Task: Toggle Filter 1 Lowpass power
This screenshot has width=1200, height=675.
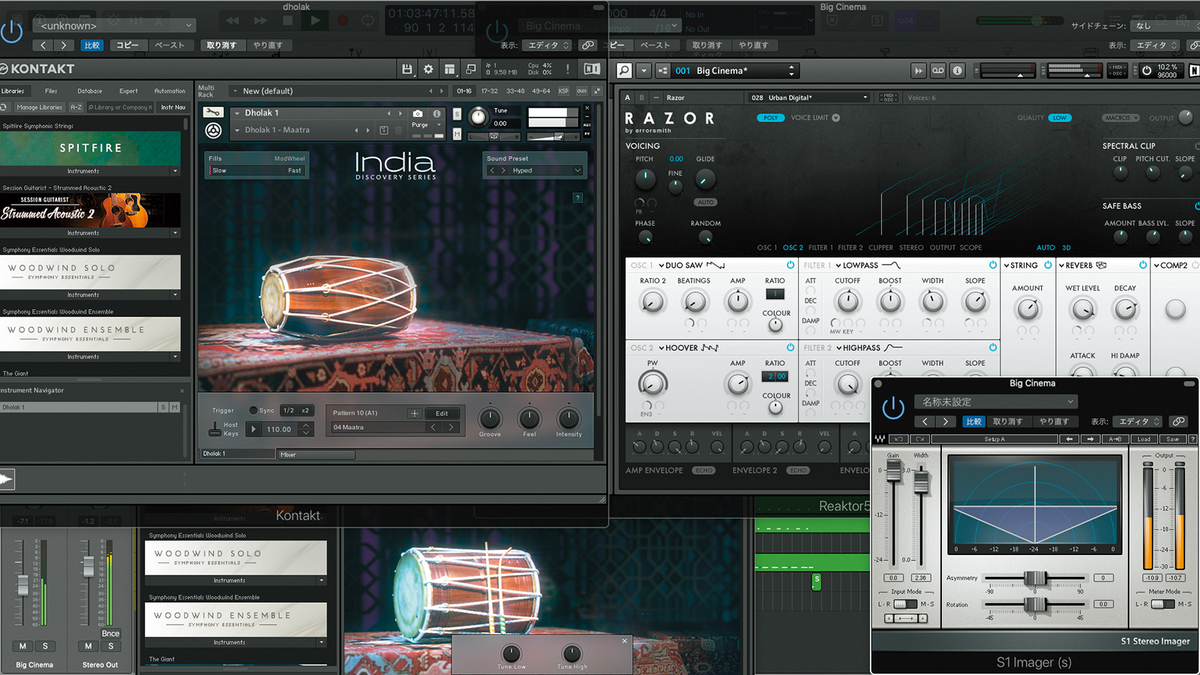Action: coord(993,265)
